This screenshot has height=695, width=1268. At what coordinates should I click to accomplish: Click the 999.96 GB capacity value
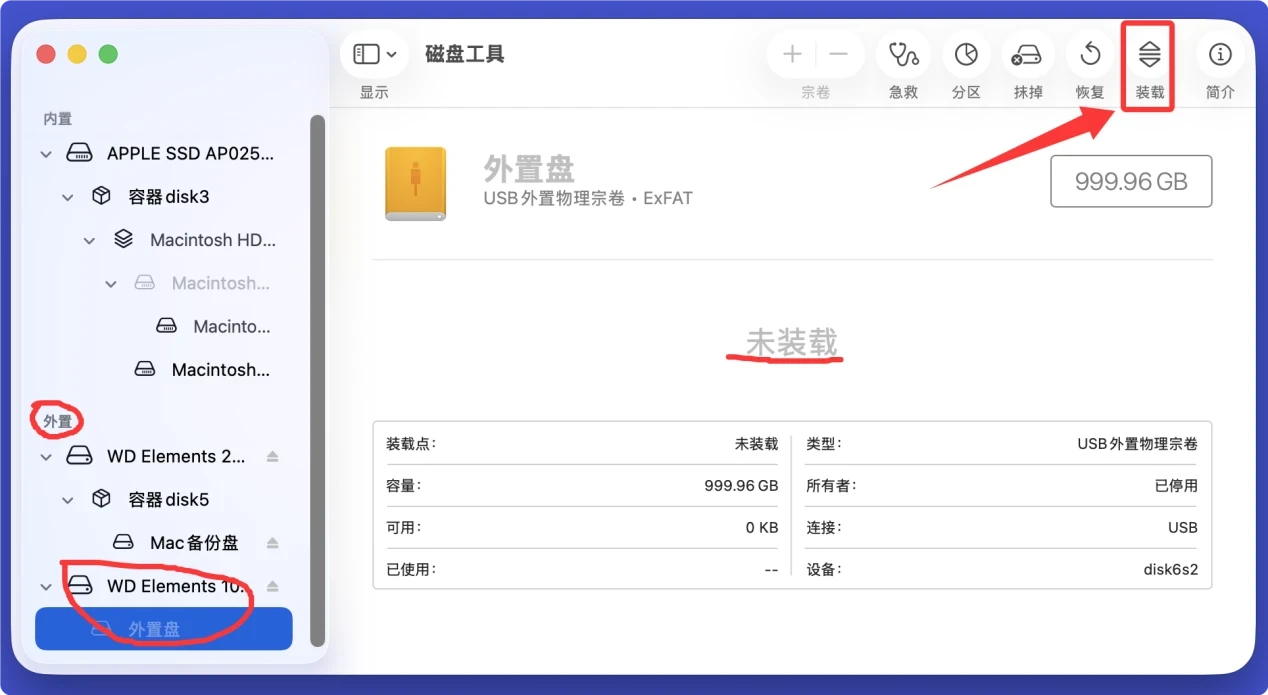[x=741, y=486]
